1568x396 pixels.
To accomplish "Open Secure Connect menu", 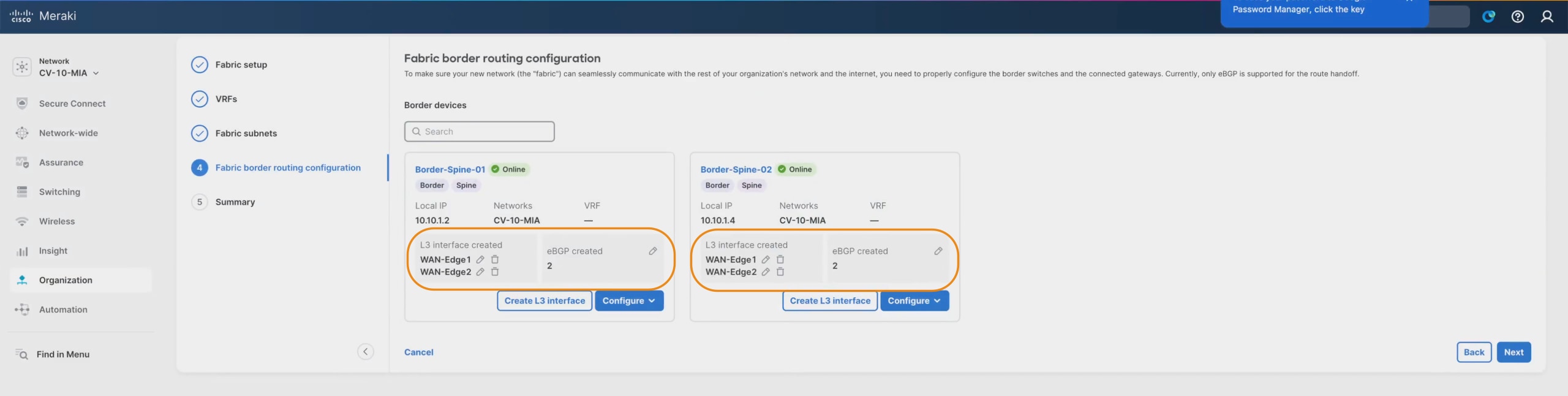I will click(x=72, y=104).
